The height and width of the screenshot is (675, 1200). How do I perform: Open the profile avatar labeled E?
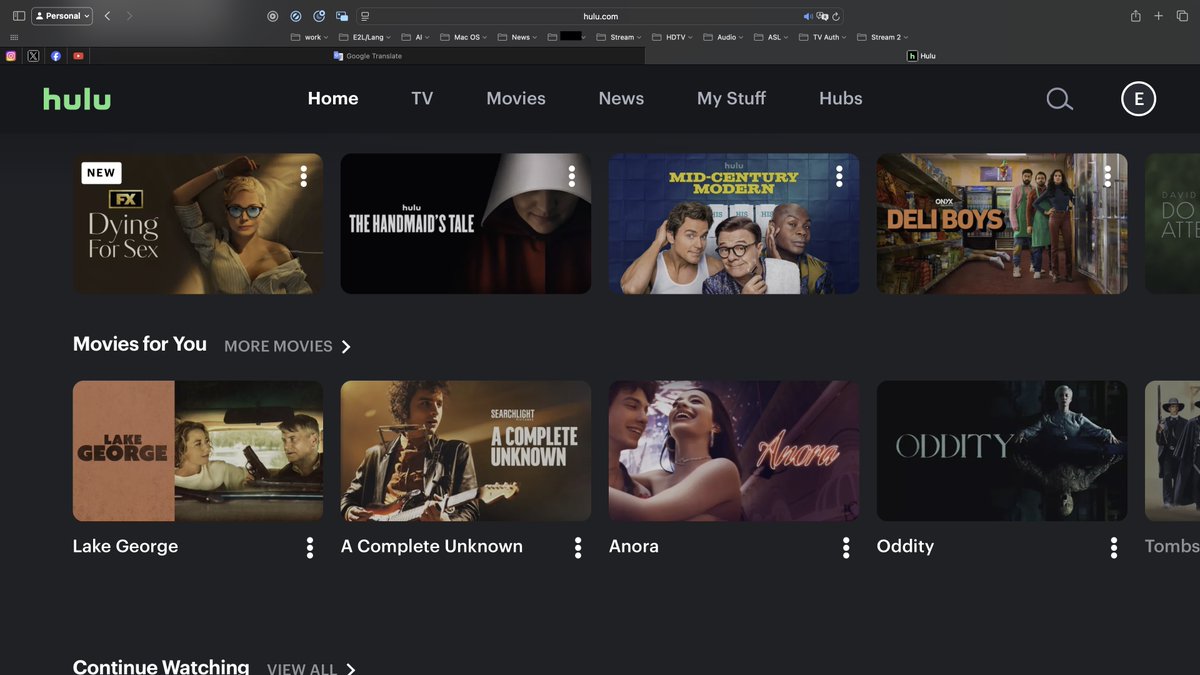point(1138,99)
